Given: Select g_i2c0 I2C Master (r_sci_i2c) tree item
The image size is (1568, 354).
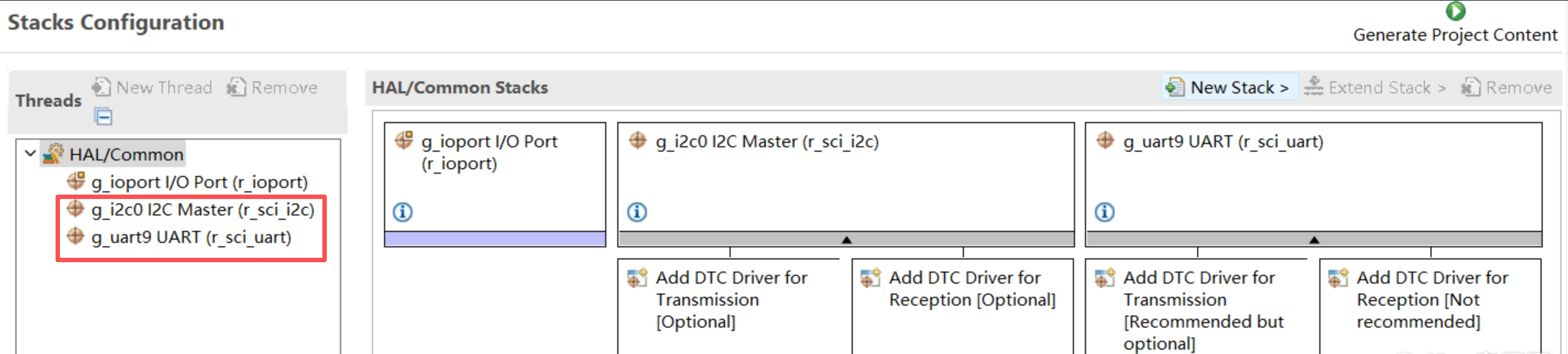Looking at the screenshot, I should (202, 209).
